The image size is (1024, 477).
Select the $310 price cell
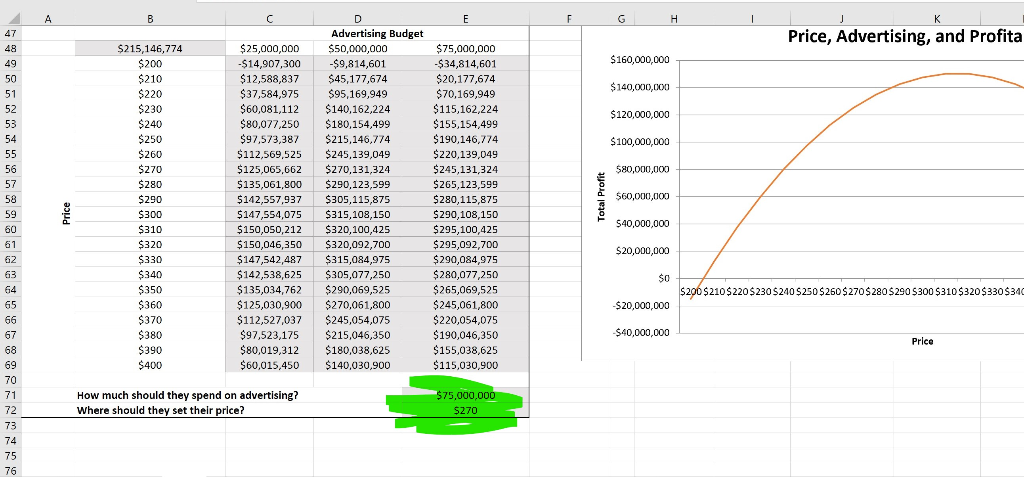[x=150, y=229]
